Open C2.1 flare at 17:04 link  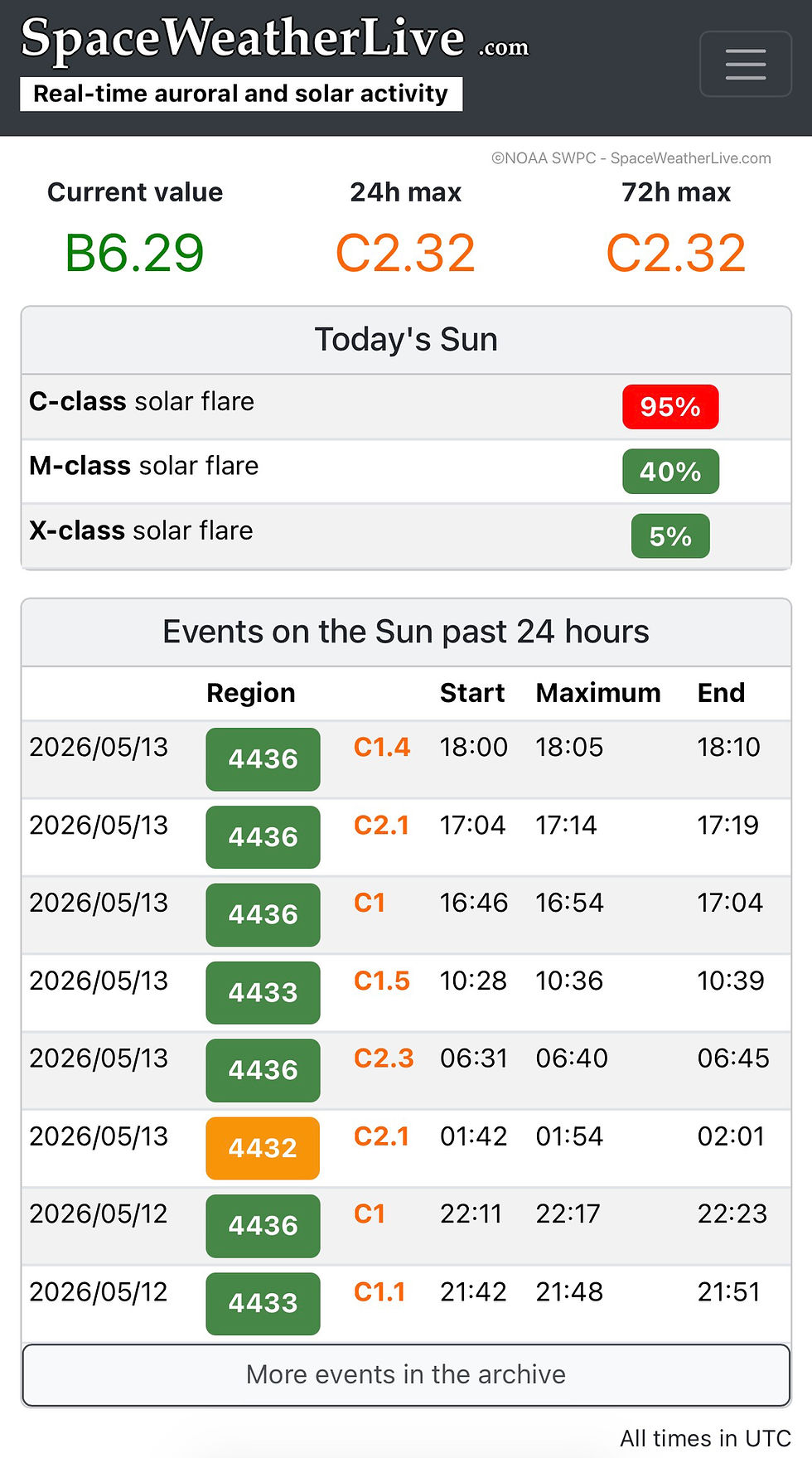pyautogui.click(x=381, y=825)
